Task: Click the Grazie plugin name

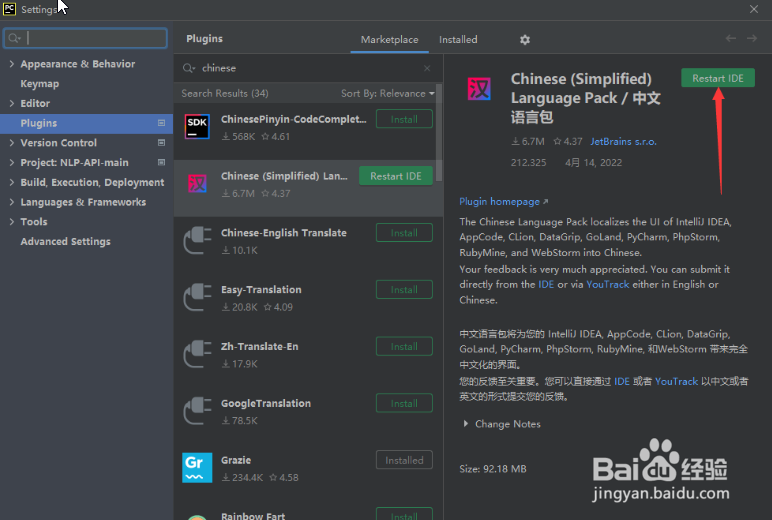Action: [236, 460]
